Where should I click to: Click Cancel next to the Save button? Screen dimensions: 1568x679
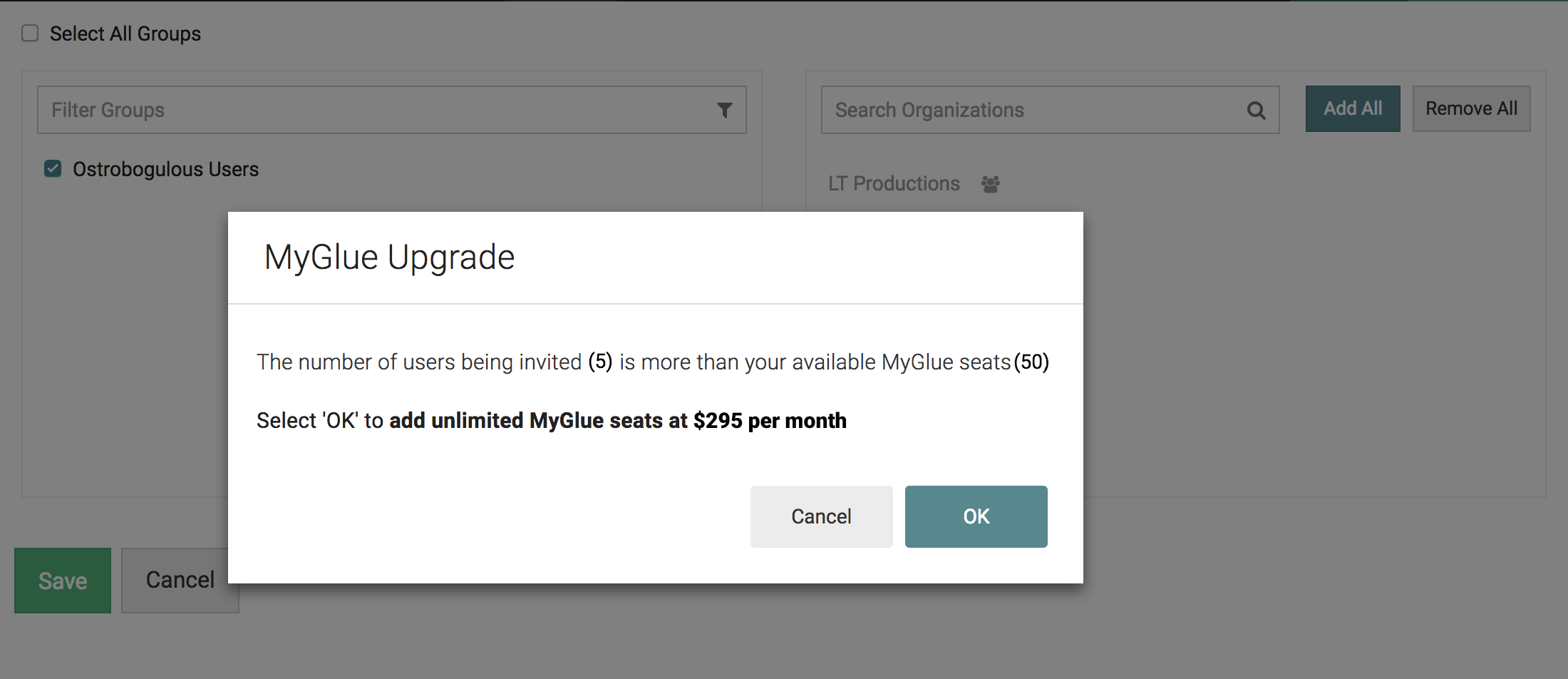(180, 579)
